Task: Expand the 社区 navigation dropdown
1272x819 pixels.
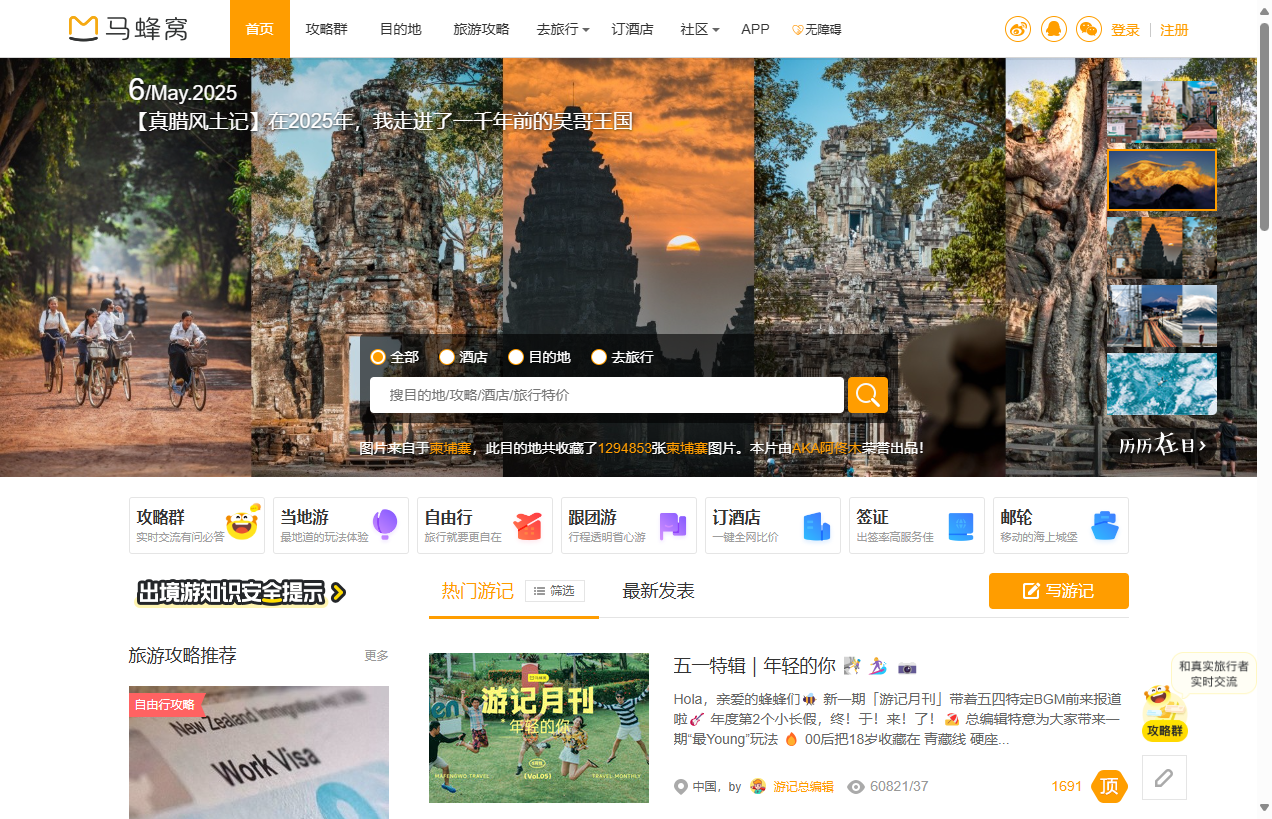Action: tap(699, 30)
